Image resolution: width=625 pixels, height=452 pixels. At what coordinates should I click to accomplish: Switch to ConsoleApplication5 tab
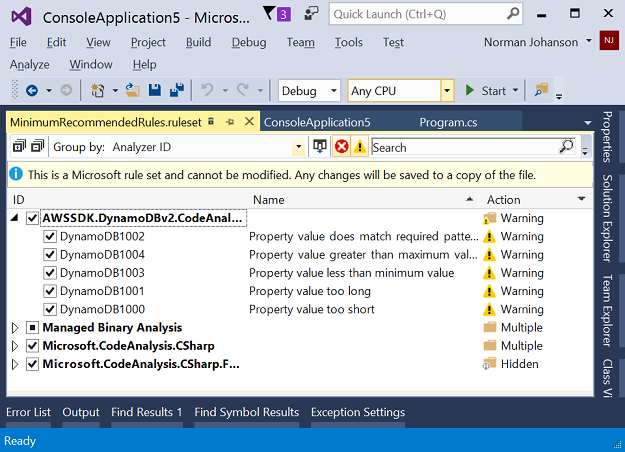(x=317, y=122)
